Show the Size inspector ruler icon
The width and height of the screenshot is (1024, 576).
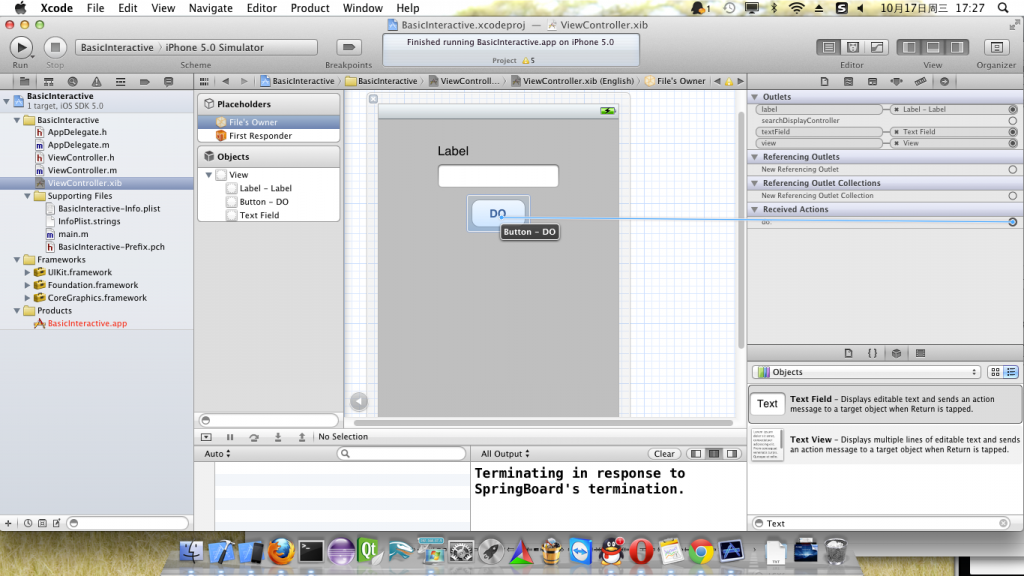point(920,82)
